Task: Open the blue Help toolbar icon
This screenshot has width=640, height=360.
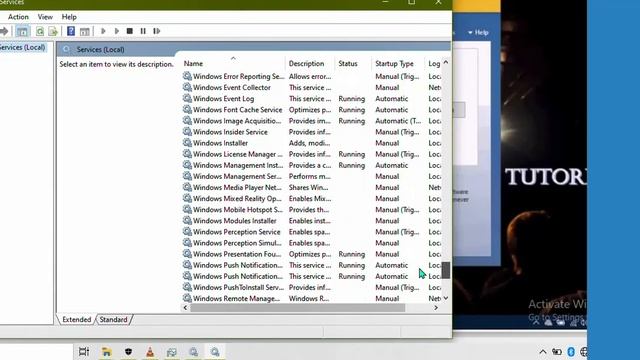Action: coord(71,31)
